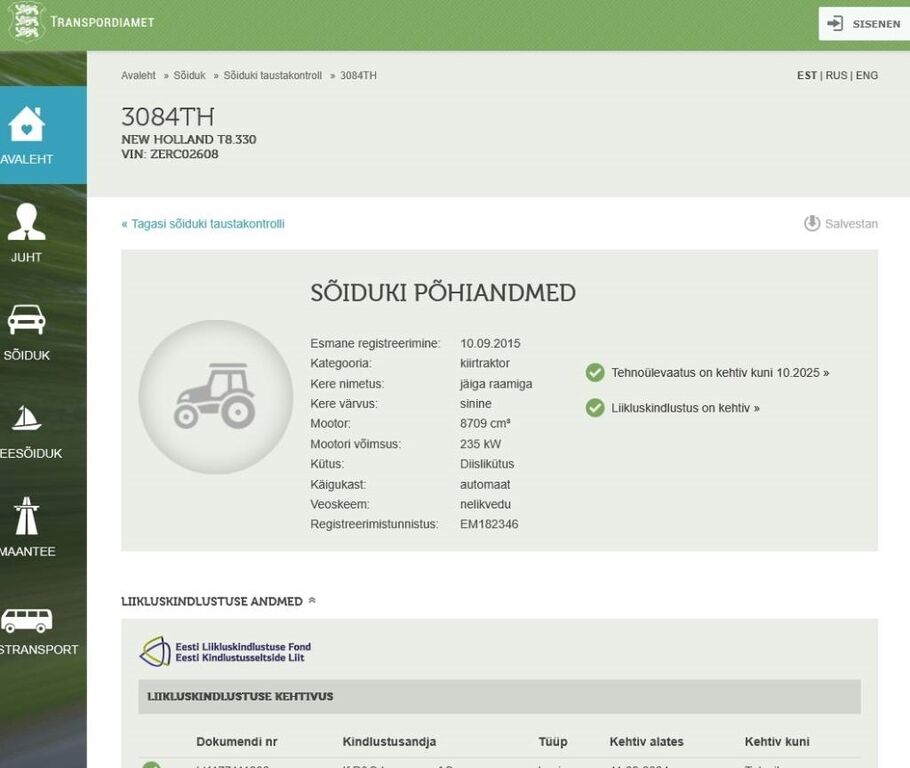This screenshot has width=910, height=768.
Task: Select the JUHT sidebar label
Action: [26, 257]
